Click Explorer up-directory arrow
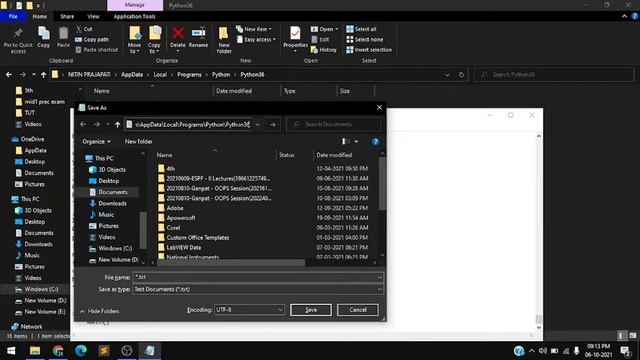 44,75
